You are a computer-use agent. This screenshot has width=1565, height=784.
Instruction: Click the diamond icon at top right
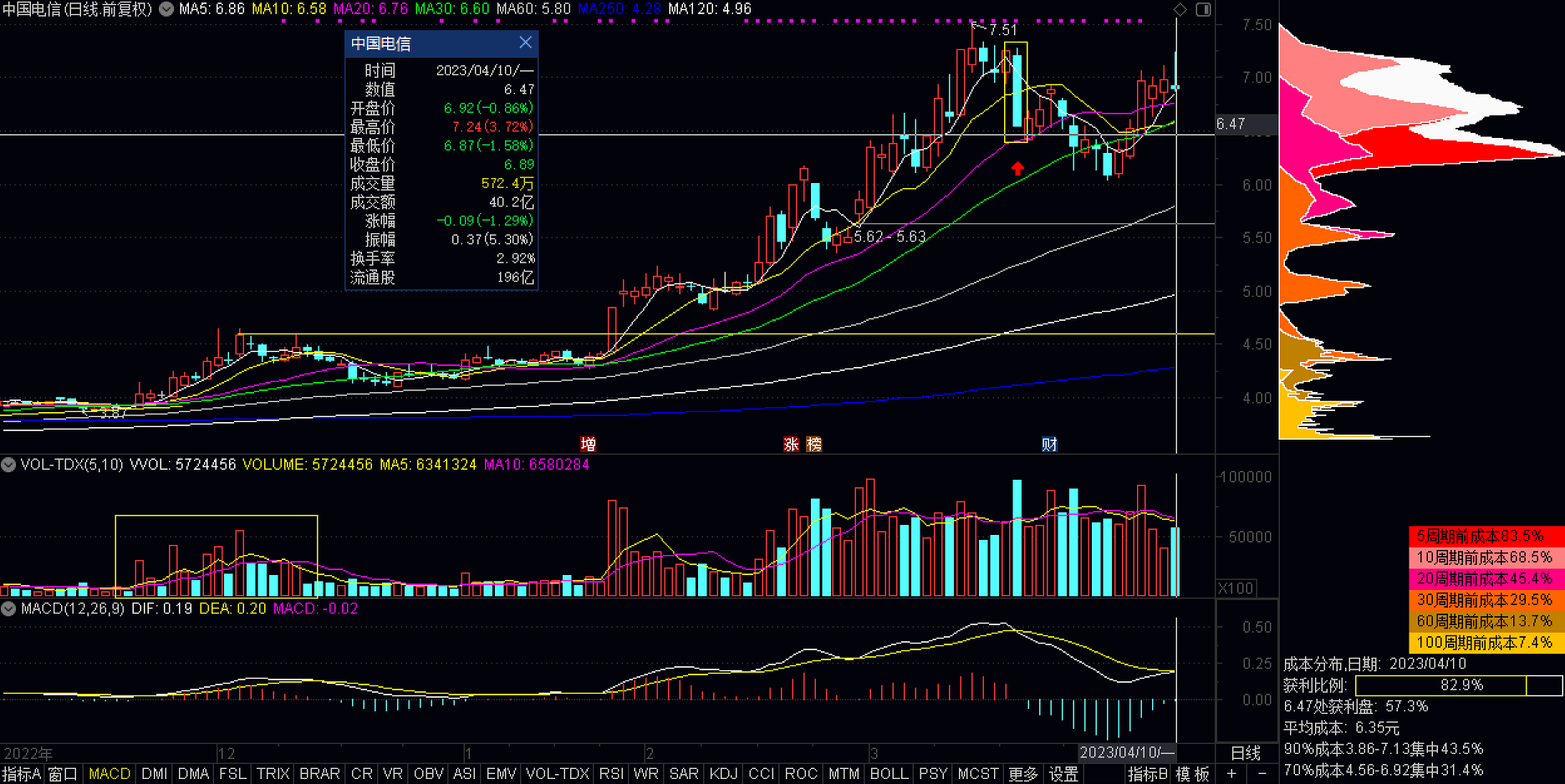pyautogui.click(x=1180, y=9)
